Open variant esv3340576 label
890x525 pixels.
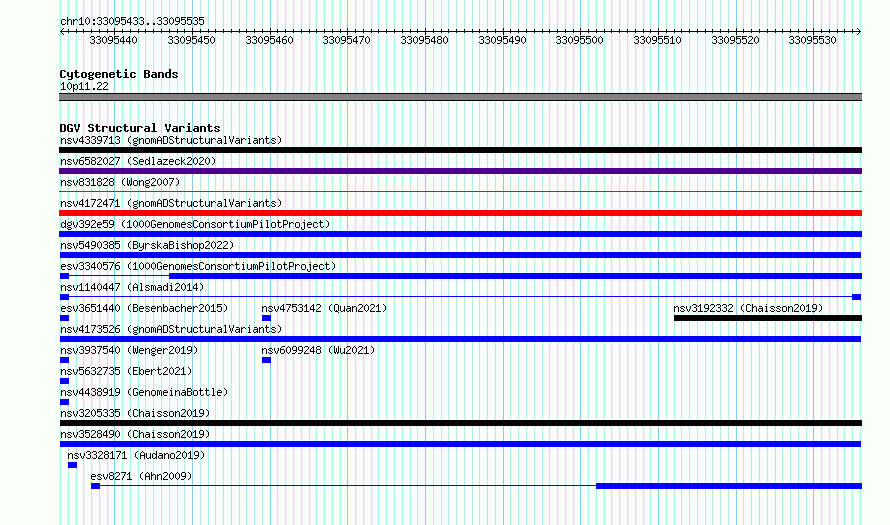pyautogui.click(x=198, y=266)
